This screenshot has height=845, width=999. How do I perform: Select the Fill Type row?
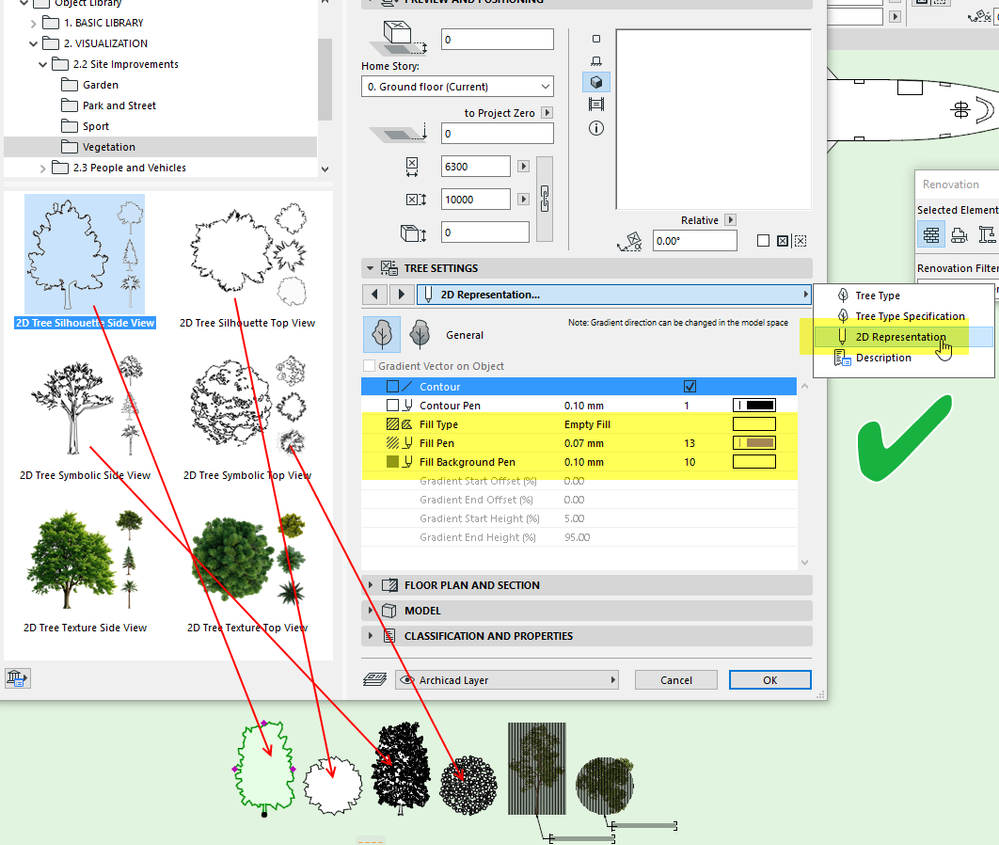pyautogui.click(x=579, y=424)
